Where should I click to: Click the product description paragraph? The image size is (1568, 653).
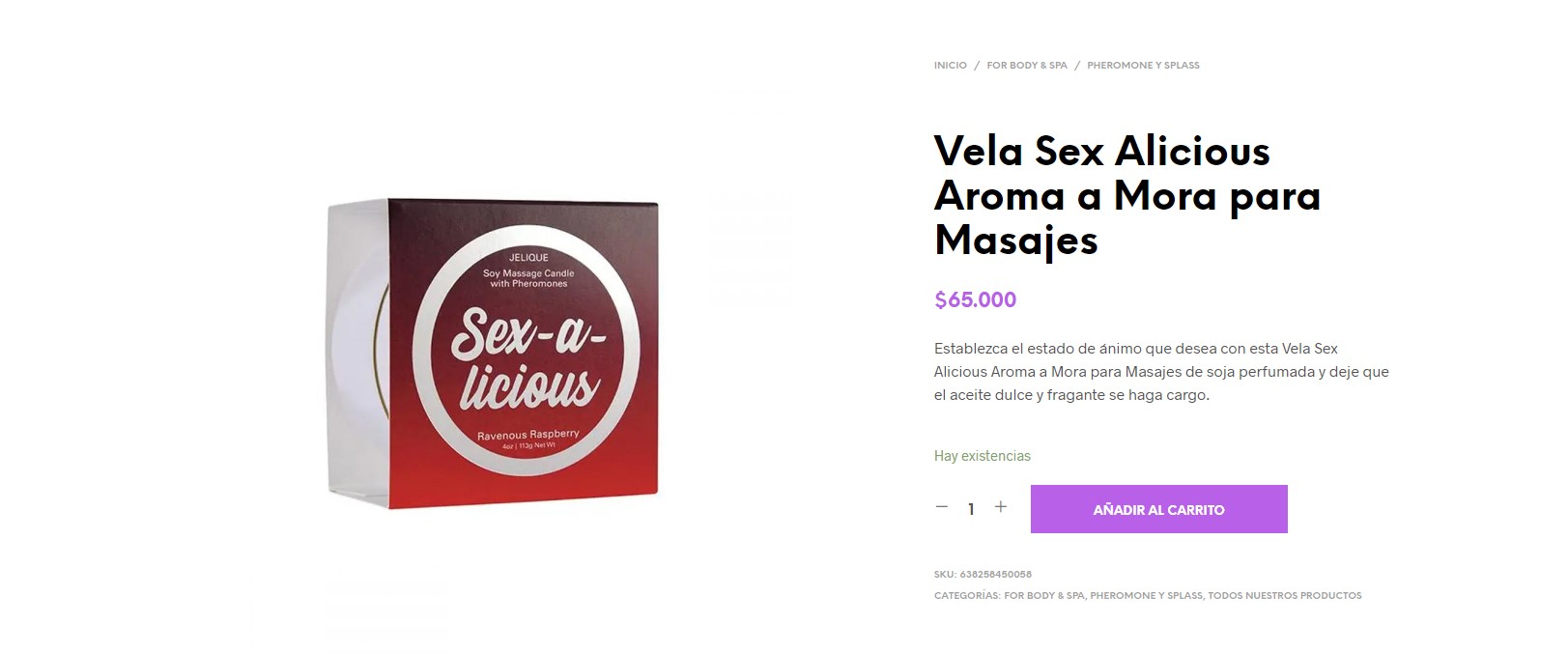[x=1161, y=372]
